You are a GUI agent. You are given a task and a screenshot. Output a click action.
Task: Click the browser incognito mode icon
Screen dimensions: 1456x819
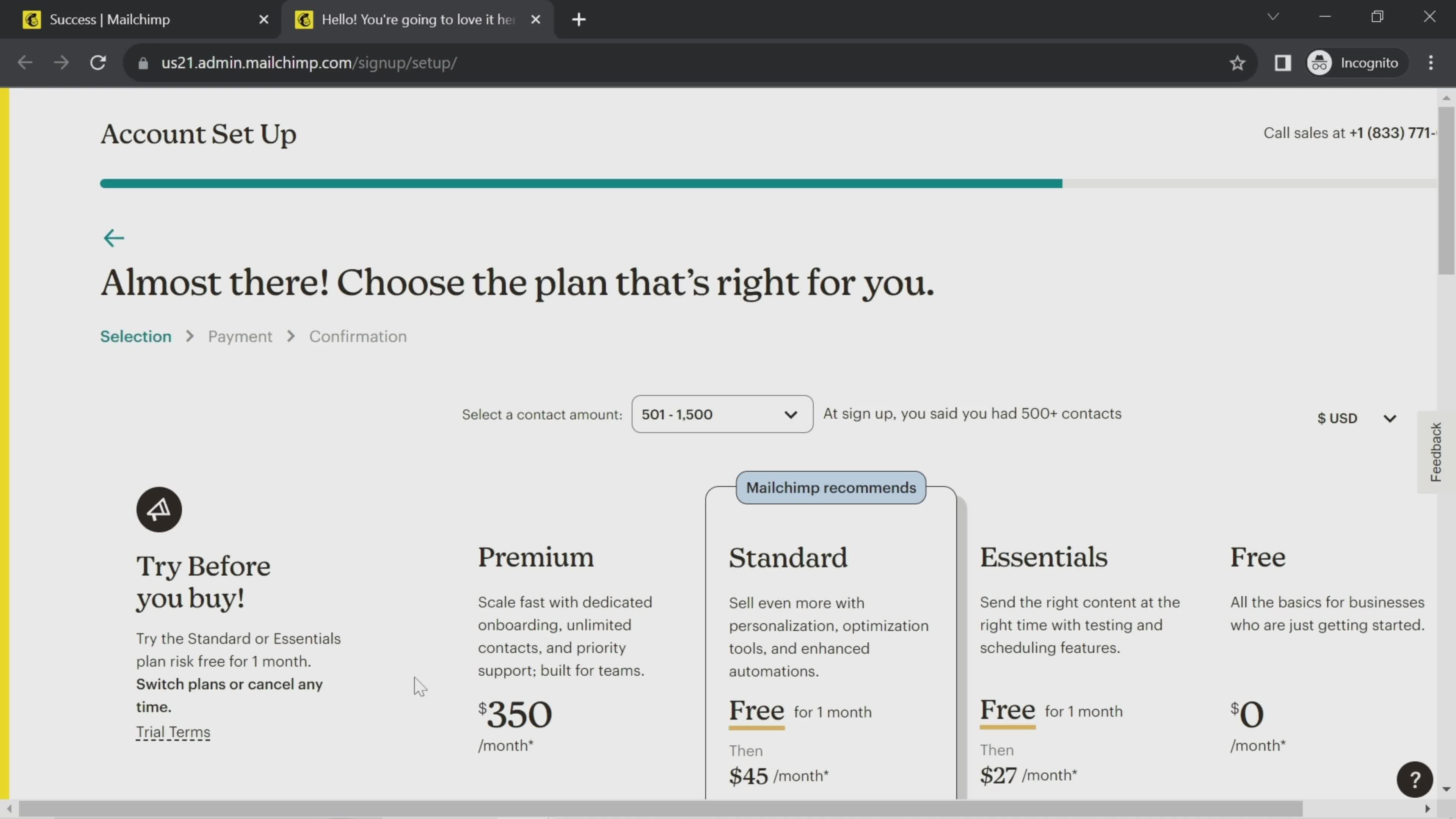pyautogui.click(x=1320, y=62)
